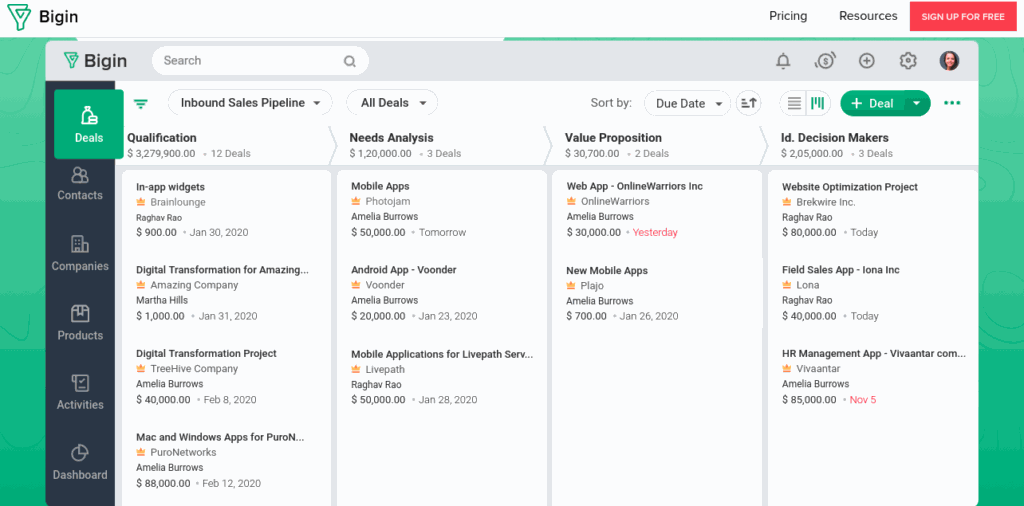Open the Activities module in the sidebar
Viewport: 1024px width, 506px height.
[80, 392]
